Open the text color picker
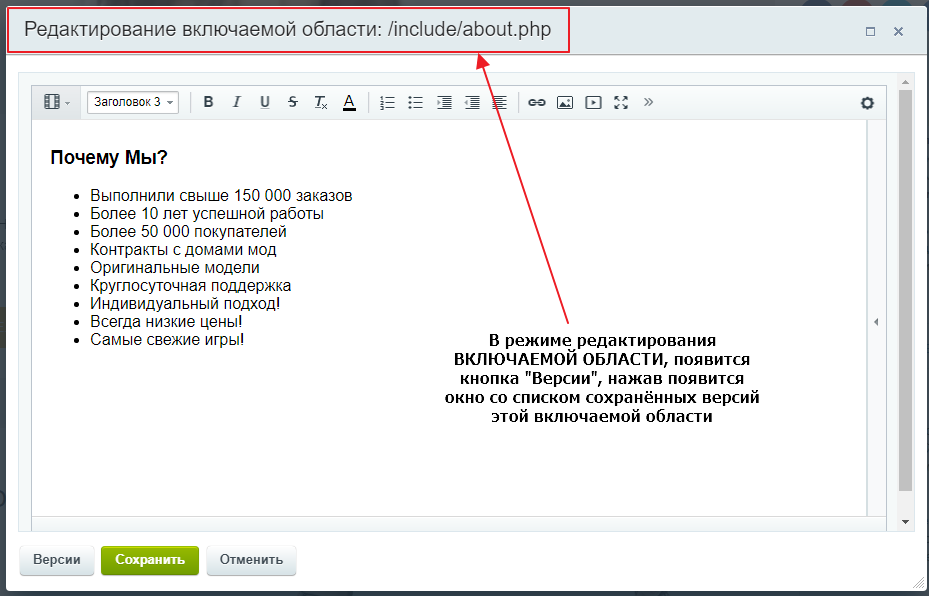929x596 pixels. (x=349, y=102)
